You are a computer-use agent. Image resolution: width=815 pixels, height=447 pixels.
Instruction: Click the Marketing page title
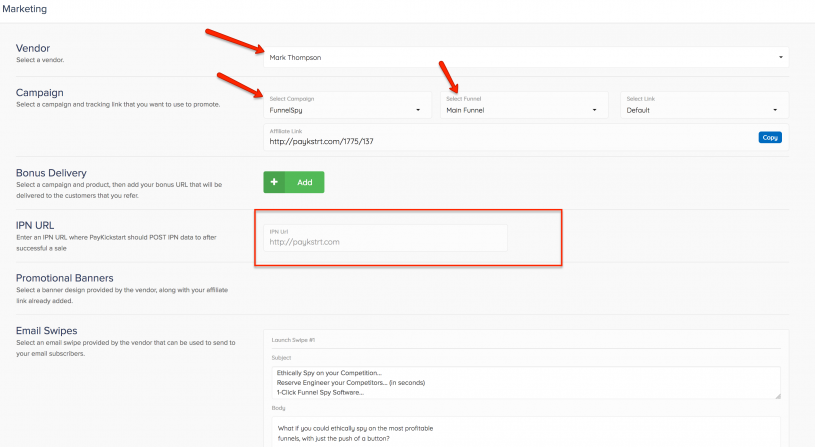pos(24,9)
